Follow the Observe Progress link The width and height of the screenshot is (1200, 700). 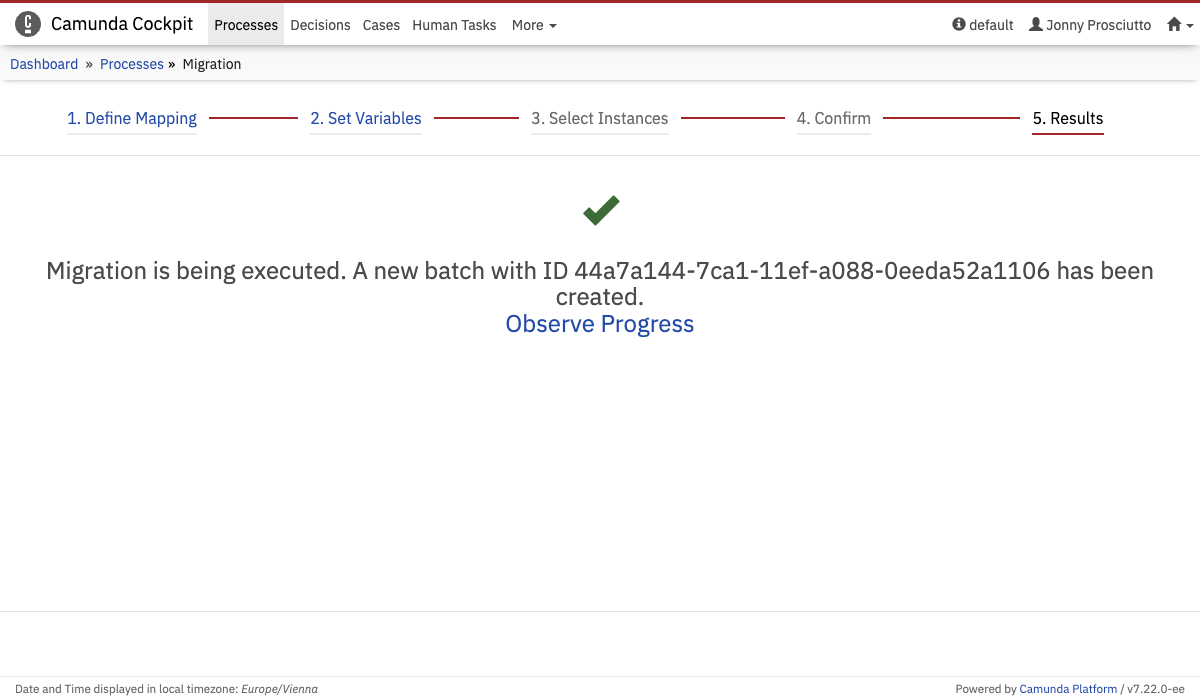599,324
